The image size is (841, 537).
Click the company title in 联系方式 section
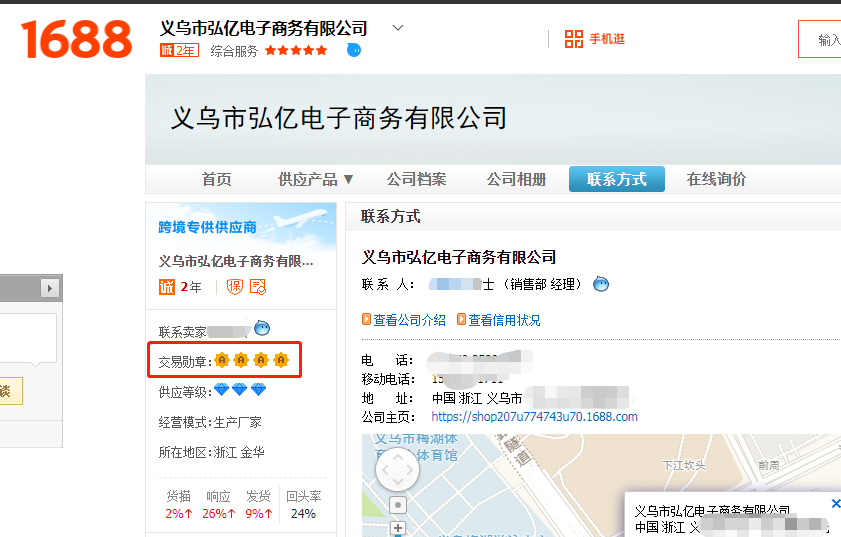459,257
